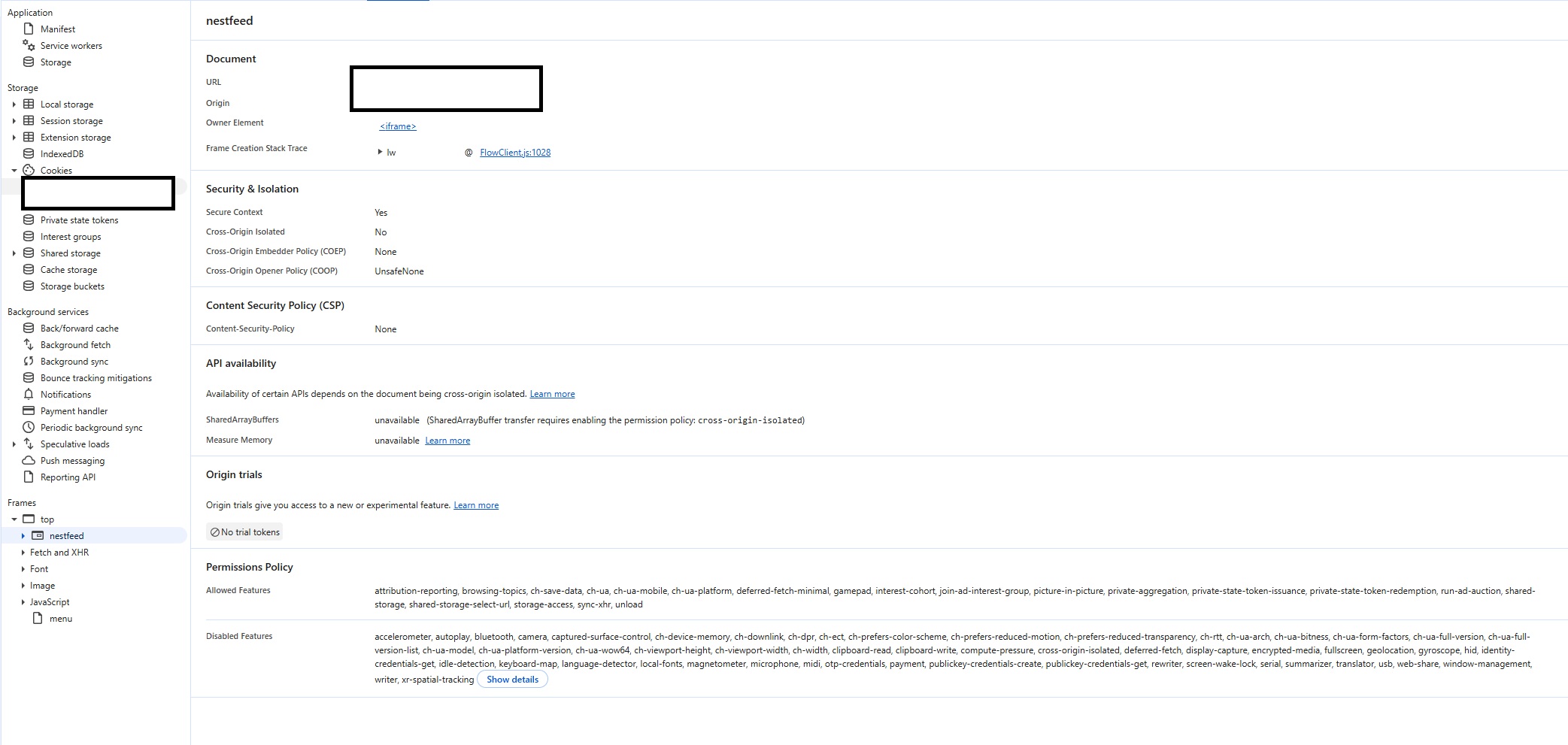The image size is (1568, 745).
Task: Click the Push messaging cloud icon
Action: pos(29,461)
